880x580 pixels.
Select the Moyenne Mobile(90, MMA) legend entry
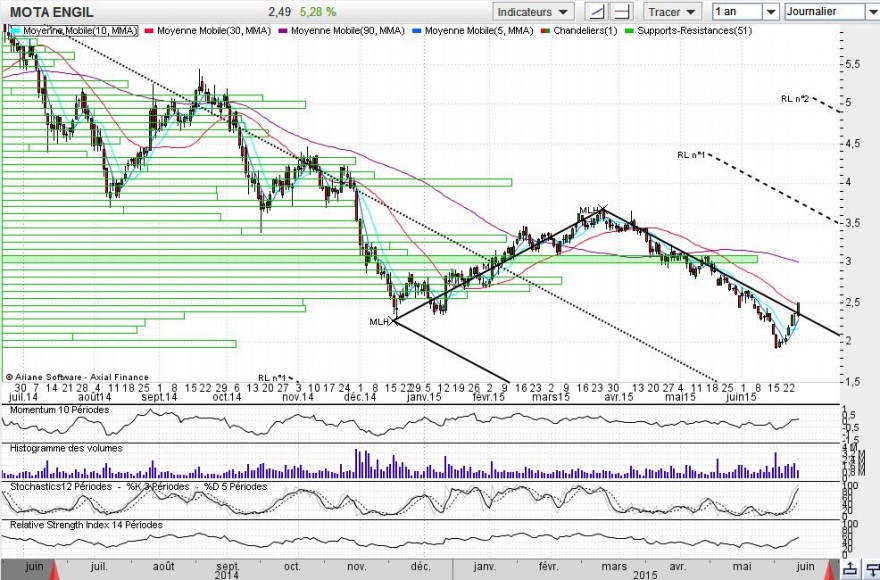[341, 31]
